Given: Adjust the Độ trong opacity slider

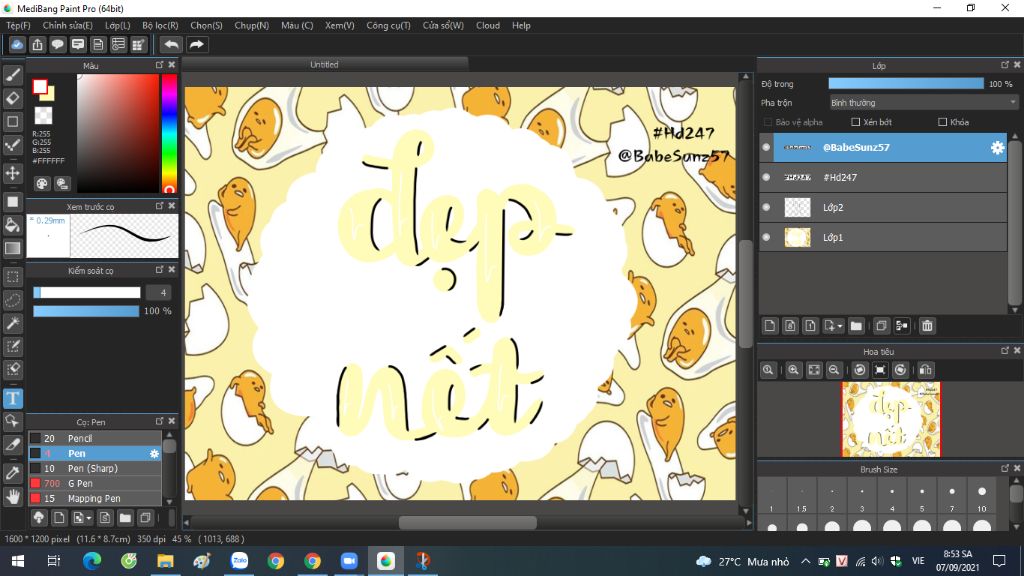Looking at the screenshot, I should pos(906,84).
